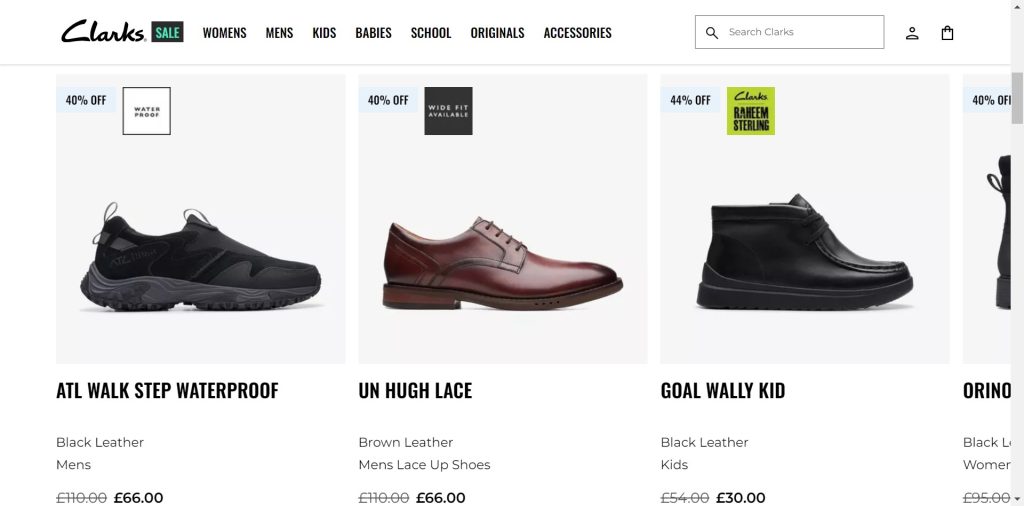The width and height of the screenshot is (1024, 506).
Task: Open the shopping bag icon
Action: click(x=947, y=33)
